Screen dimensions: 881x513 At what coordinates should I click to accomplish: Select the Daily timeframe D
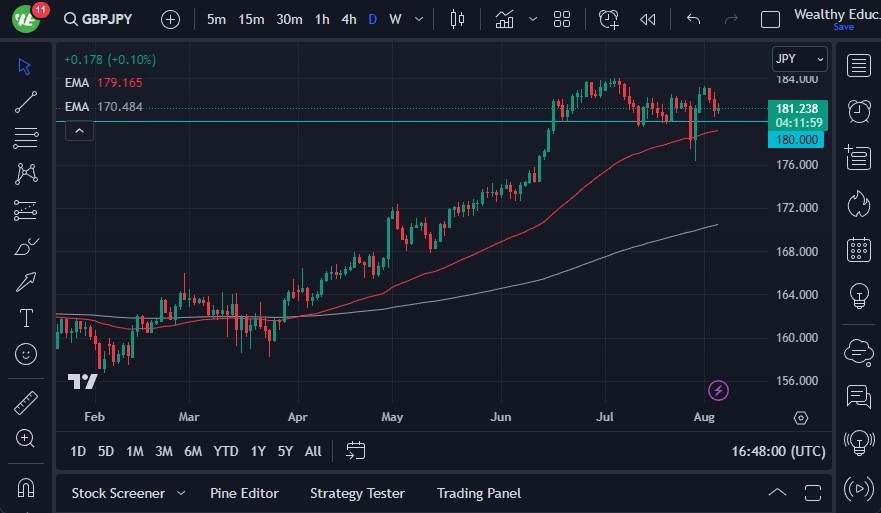(372, 19)
